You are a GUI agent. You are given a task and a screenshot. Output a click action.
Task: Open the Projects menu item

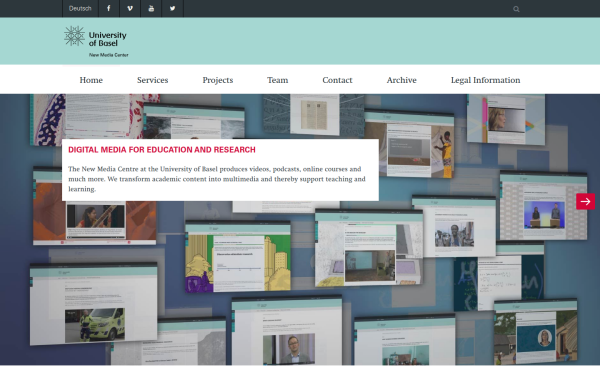coord(218,80)
